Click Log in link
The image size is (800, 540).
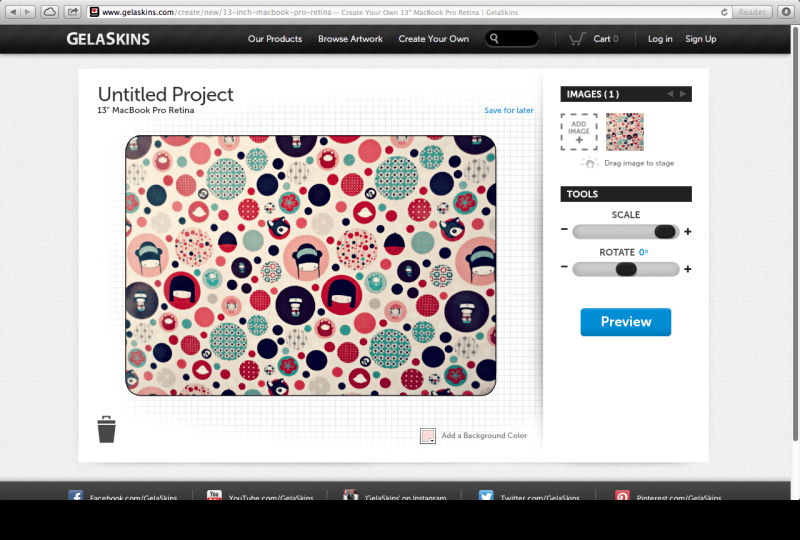coord(660,39)
